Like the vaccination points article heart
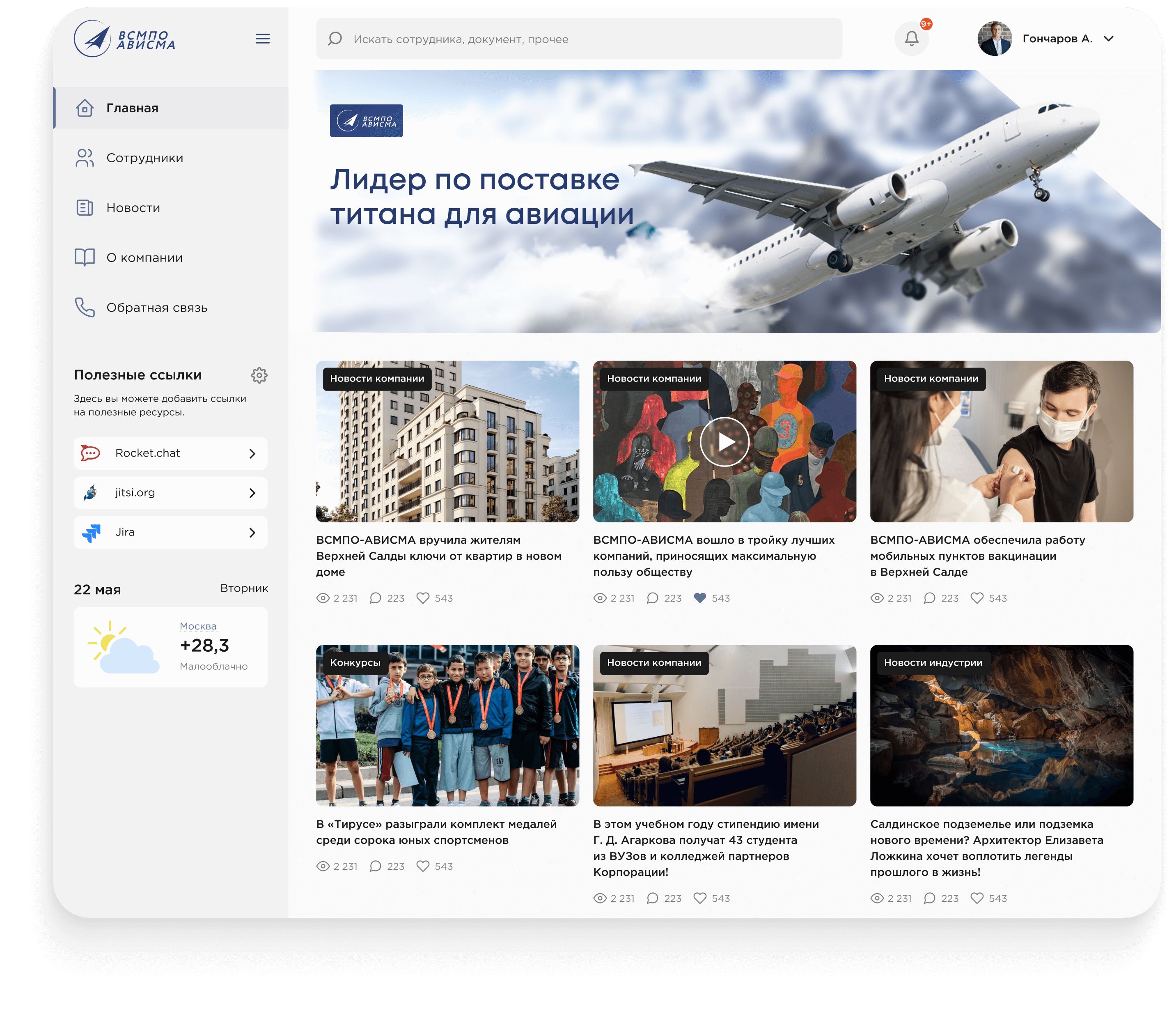The height and width of the screenshot is (1025, 1176). [977, 598]
